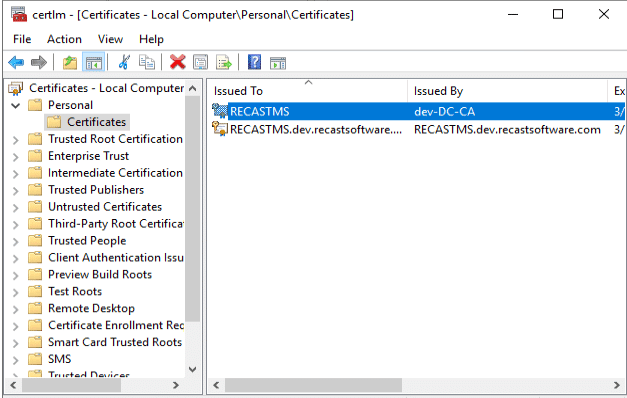Select Trusted People tree item
This screenshot has width=627, height=398.
pos(87,240)
